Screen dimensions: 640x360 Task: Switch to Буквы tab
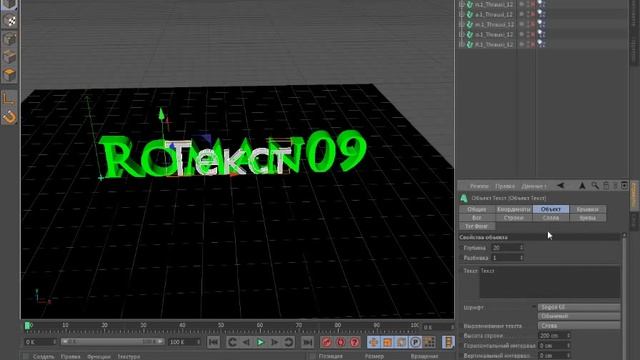[x=588, y=218]
